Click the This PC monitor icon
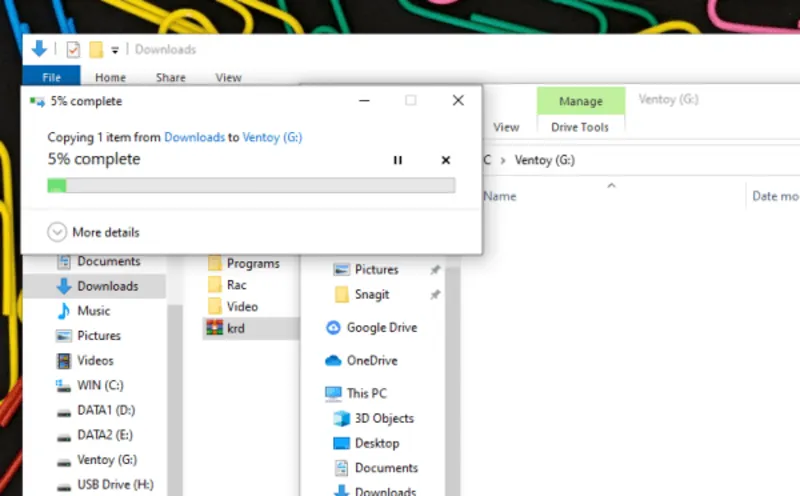Screen dimensions: 800x496 (x=333, y=394)
